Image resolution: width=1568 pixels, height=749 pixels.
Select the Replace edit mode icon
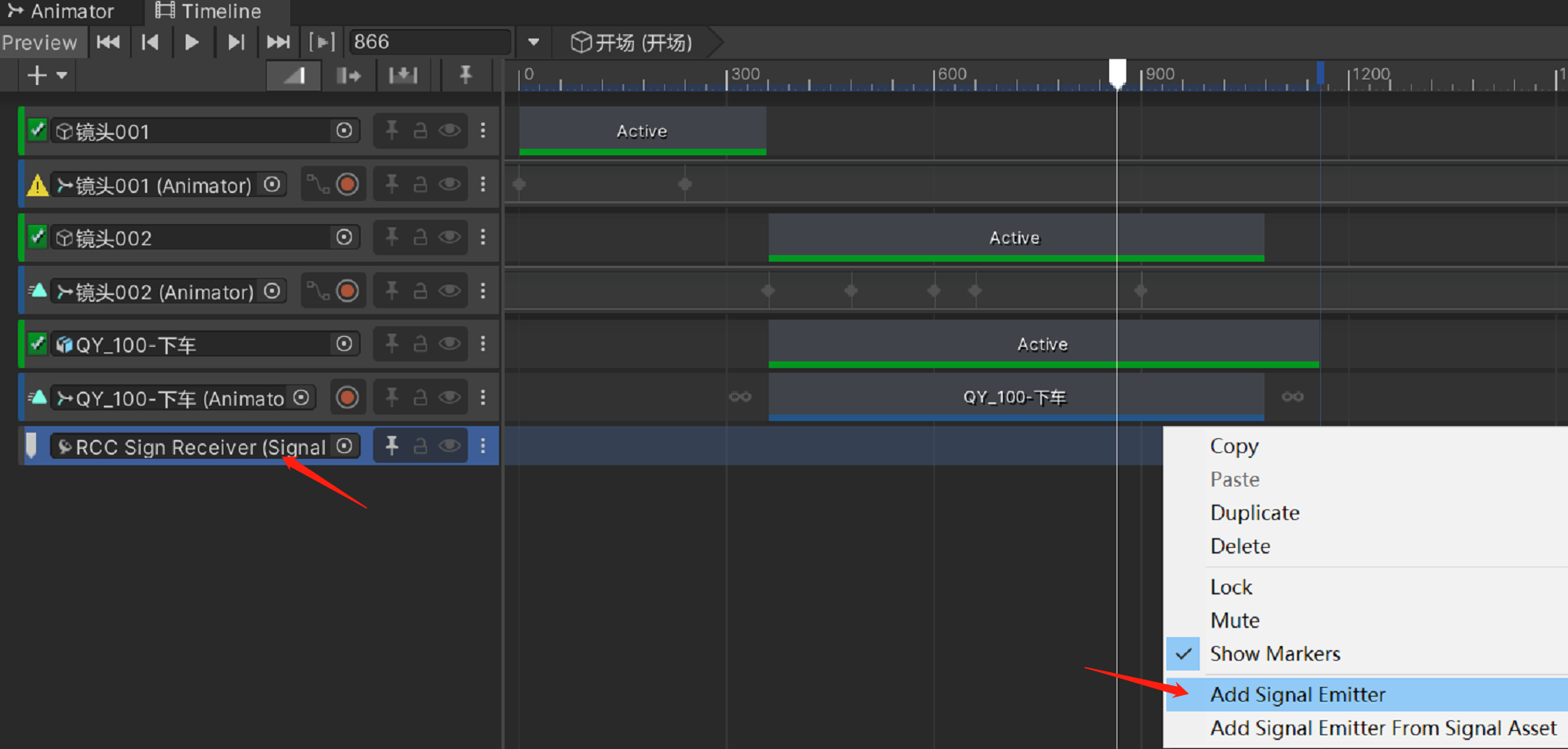coord(403,74)
